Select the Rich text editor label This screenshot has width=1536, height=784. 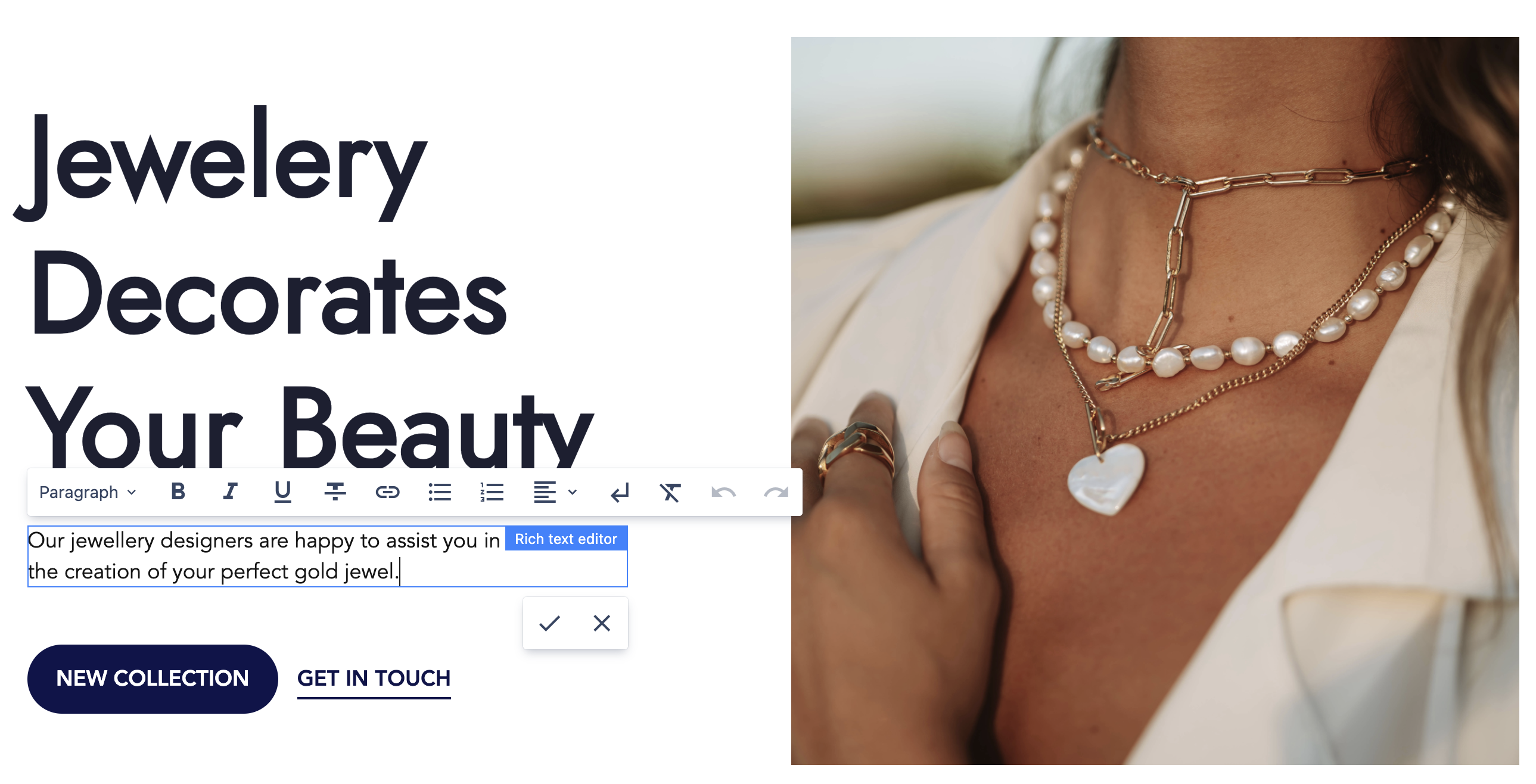coord(566,539)
